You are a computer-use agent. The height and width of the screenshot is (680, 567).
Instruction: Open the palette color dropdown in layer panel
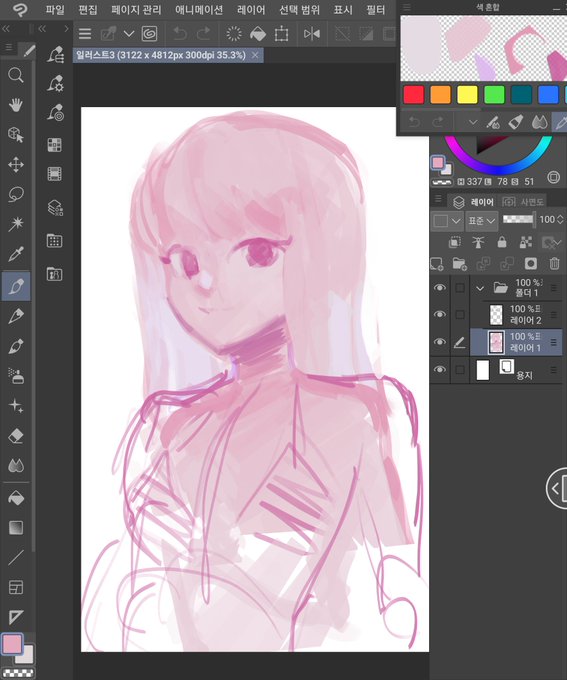[x=446, y=221]
